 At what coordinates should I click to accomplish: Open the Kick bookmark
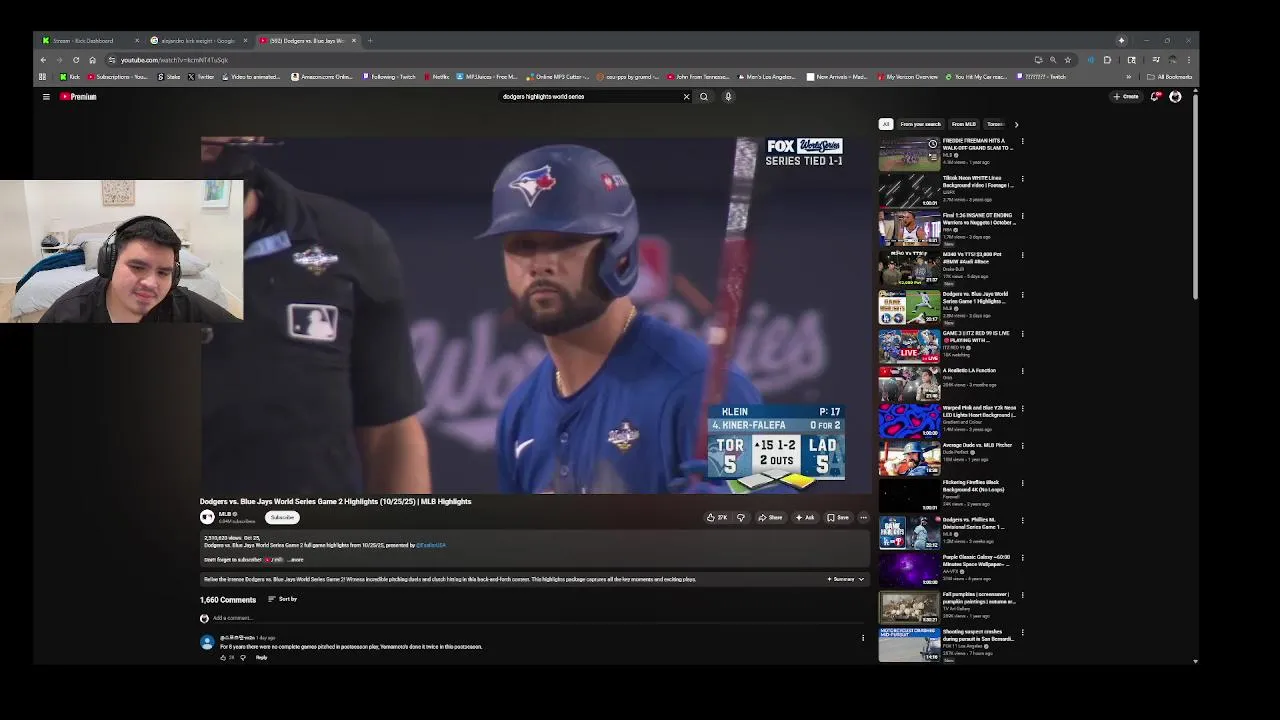(70, 77)
